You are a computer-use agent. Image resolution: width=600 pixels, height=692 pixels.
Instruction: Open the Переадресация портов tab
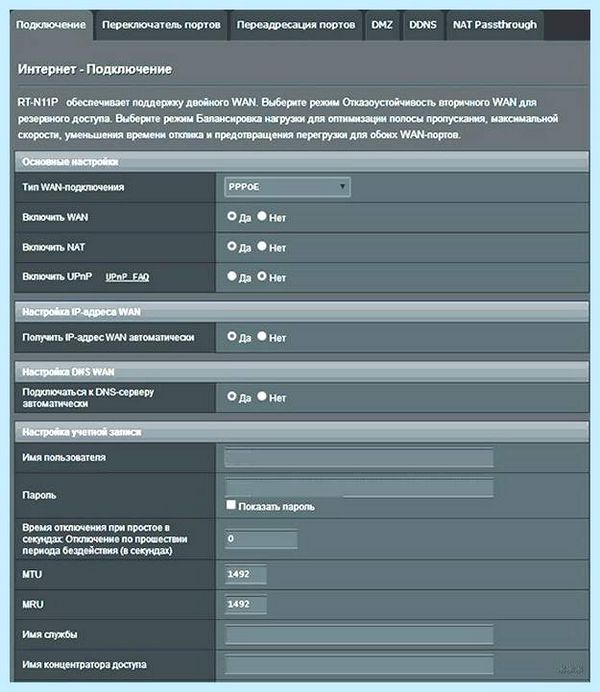pos(296,25)
